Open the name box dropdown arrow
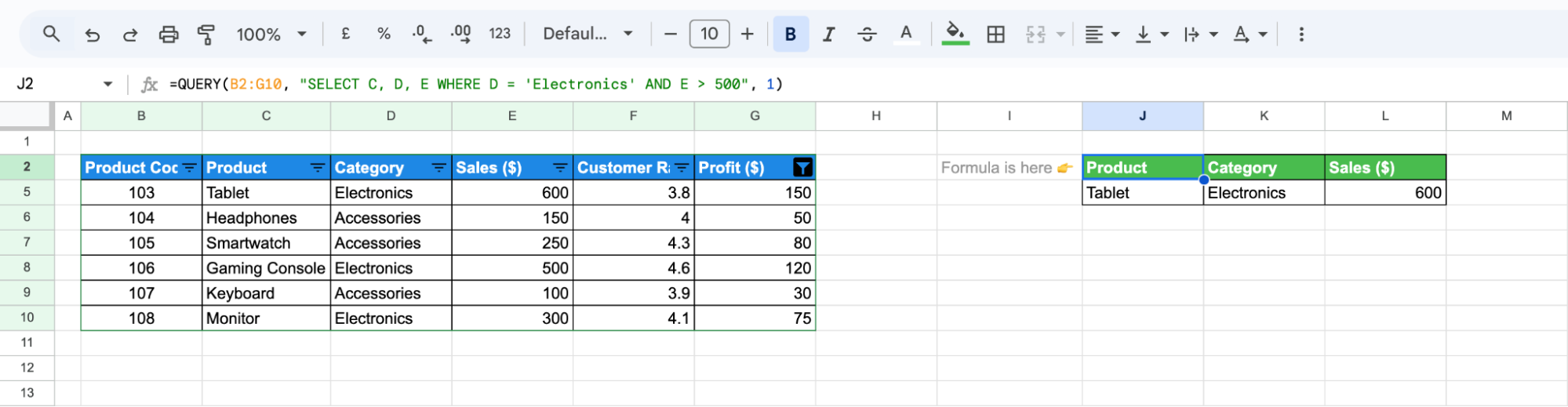Image resolution: width=1568 pixels, height=407 pixels. (108, 84)
